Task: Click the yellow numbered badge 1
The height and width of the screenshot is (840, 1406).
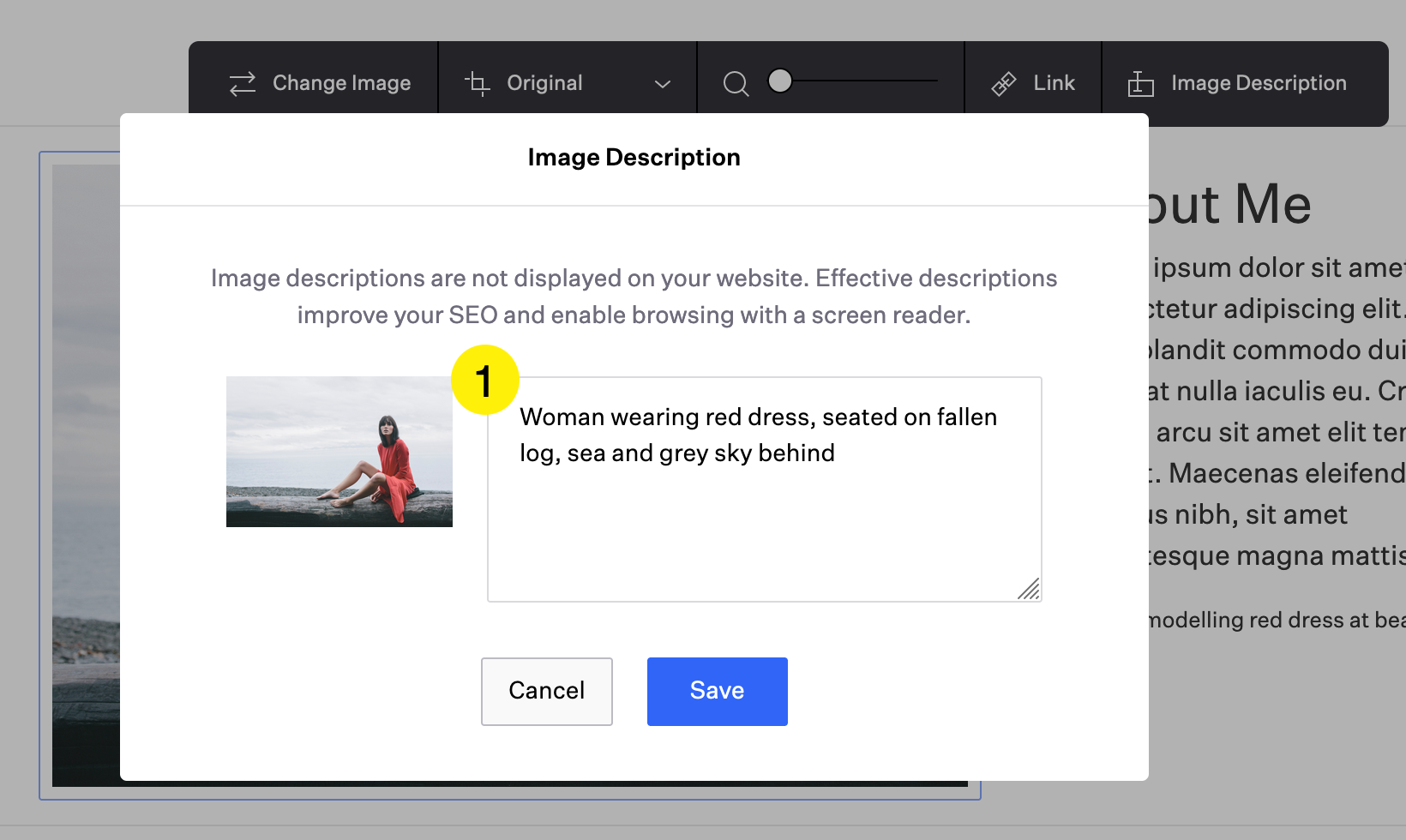Action: tap(484, 380)
